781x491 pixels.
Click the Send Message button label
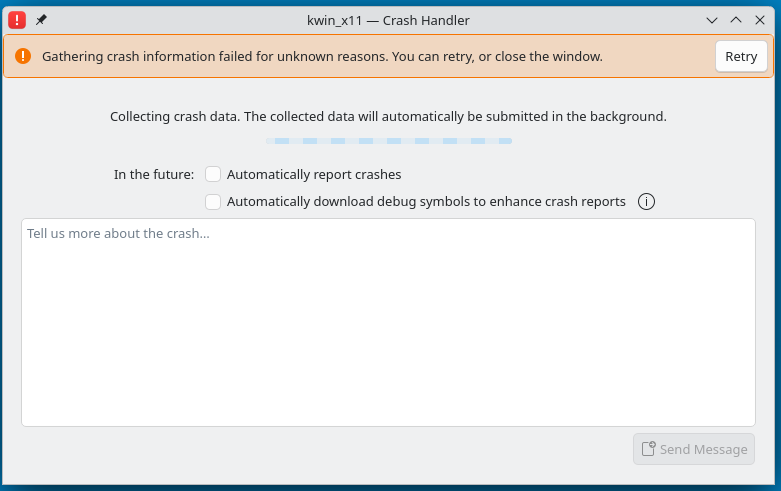703,449
